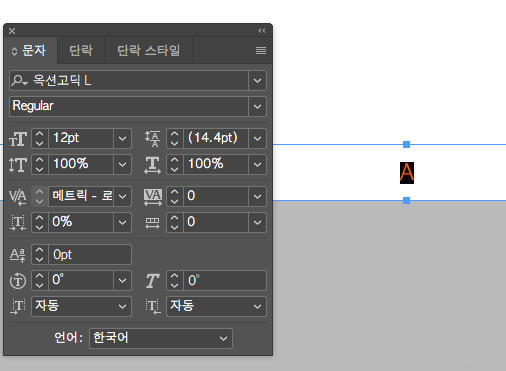Open the 언어 한국어 language dropdown

click(161, 338)
